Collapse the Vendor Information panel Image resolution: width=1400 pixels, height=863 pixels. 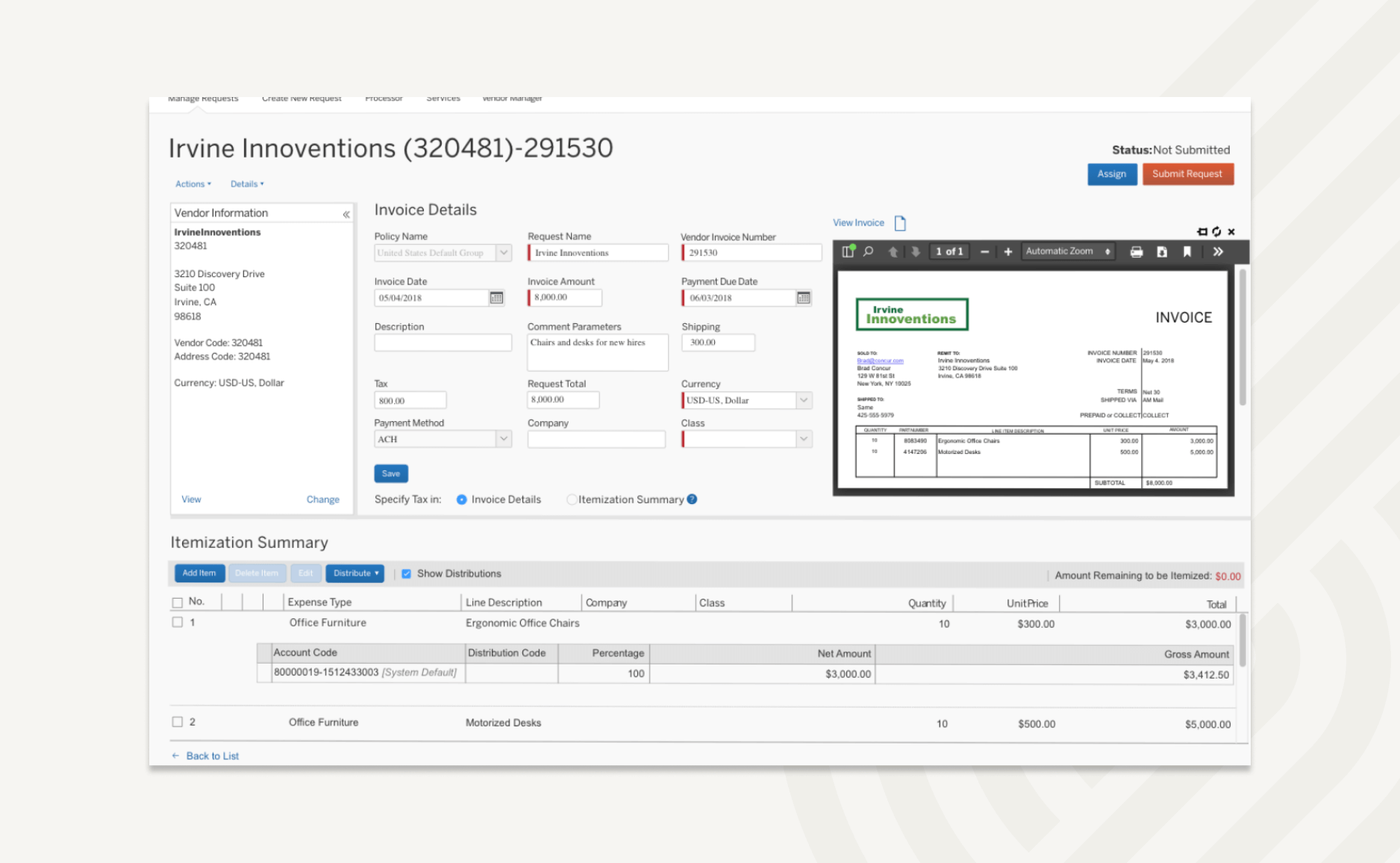tap(346, 214)
